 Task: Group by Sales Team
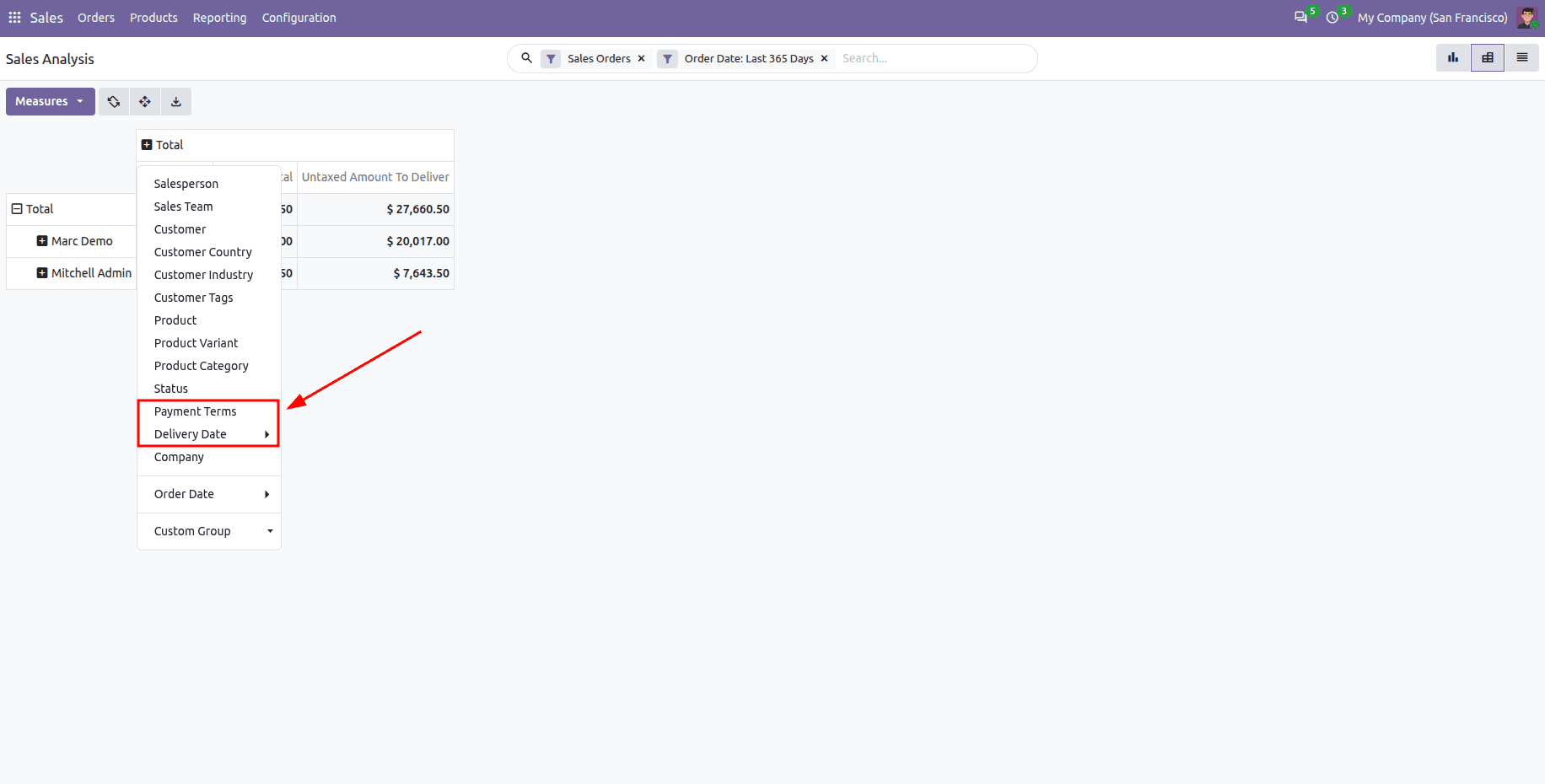(x=209, y=207)
